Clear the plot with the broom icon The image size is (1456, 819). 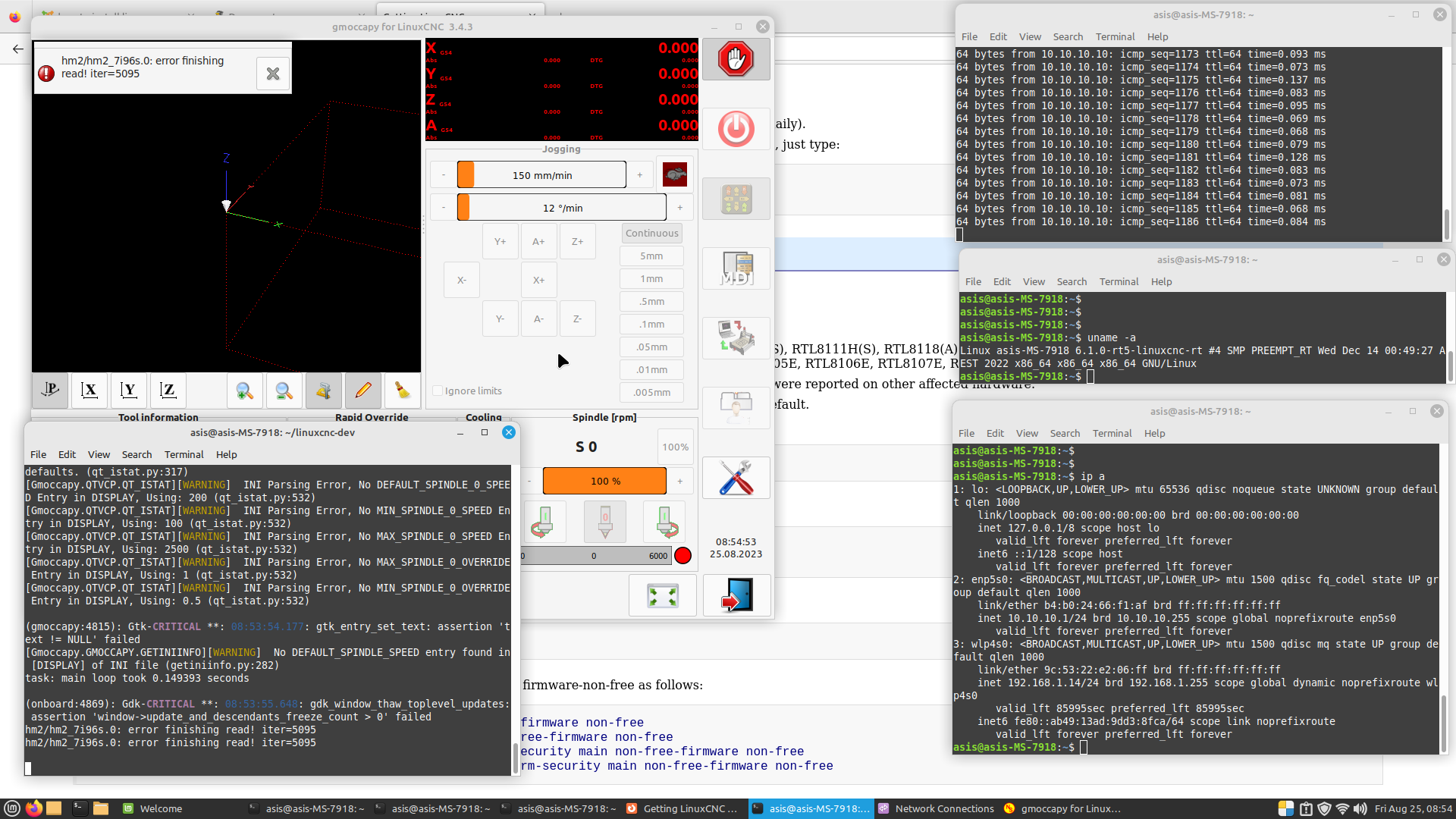402,391
